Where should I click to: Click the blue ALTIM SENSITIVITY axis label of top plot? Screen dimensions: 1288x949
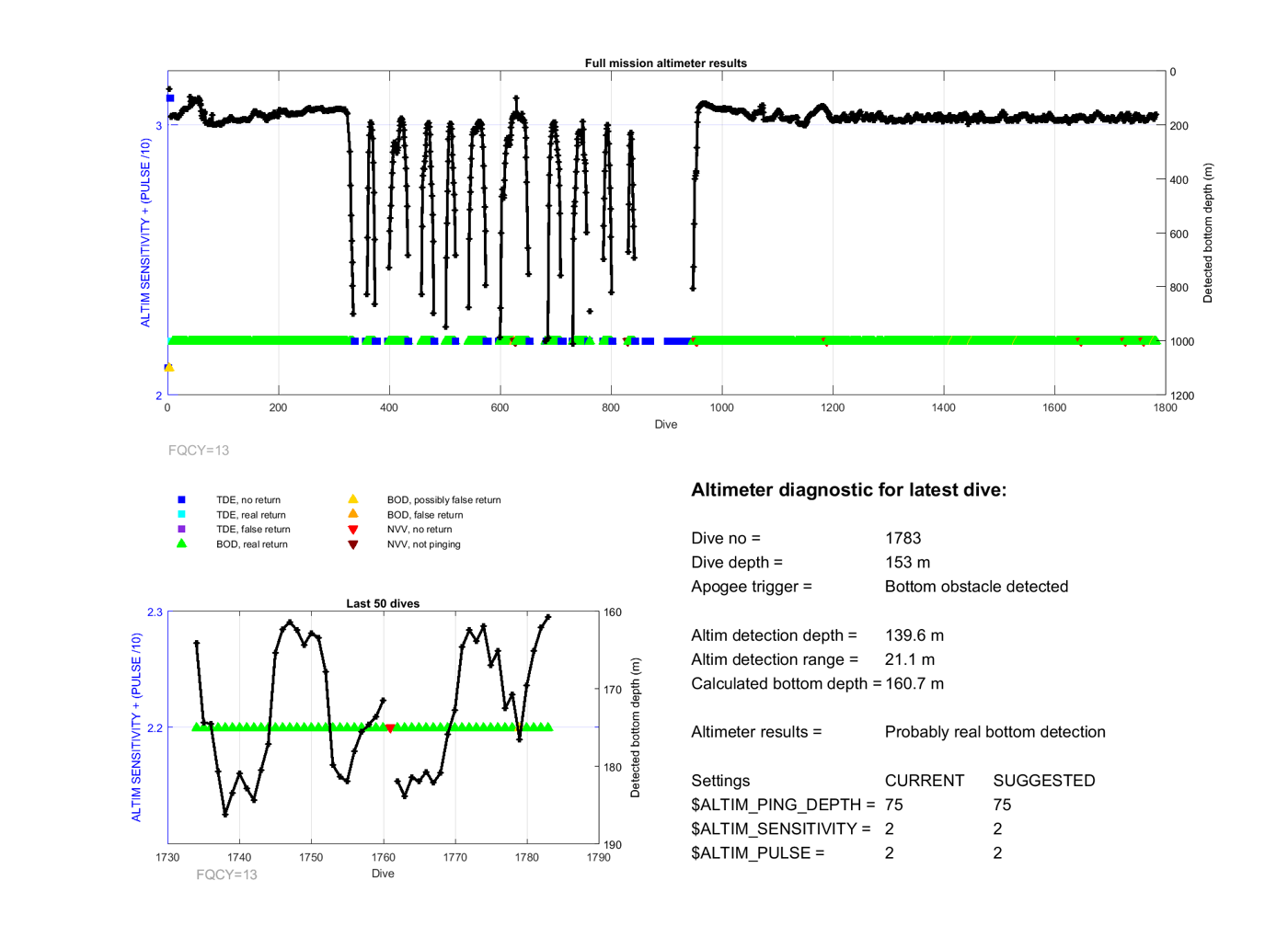pyautogui.click(x=145, y=233)
